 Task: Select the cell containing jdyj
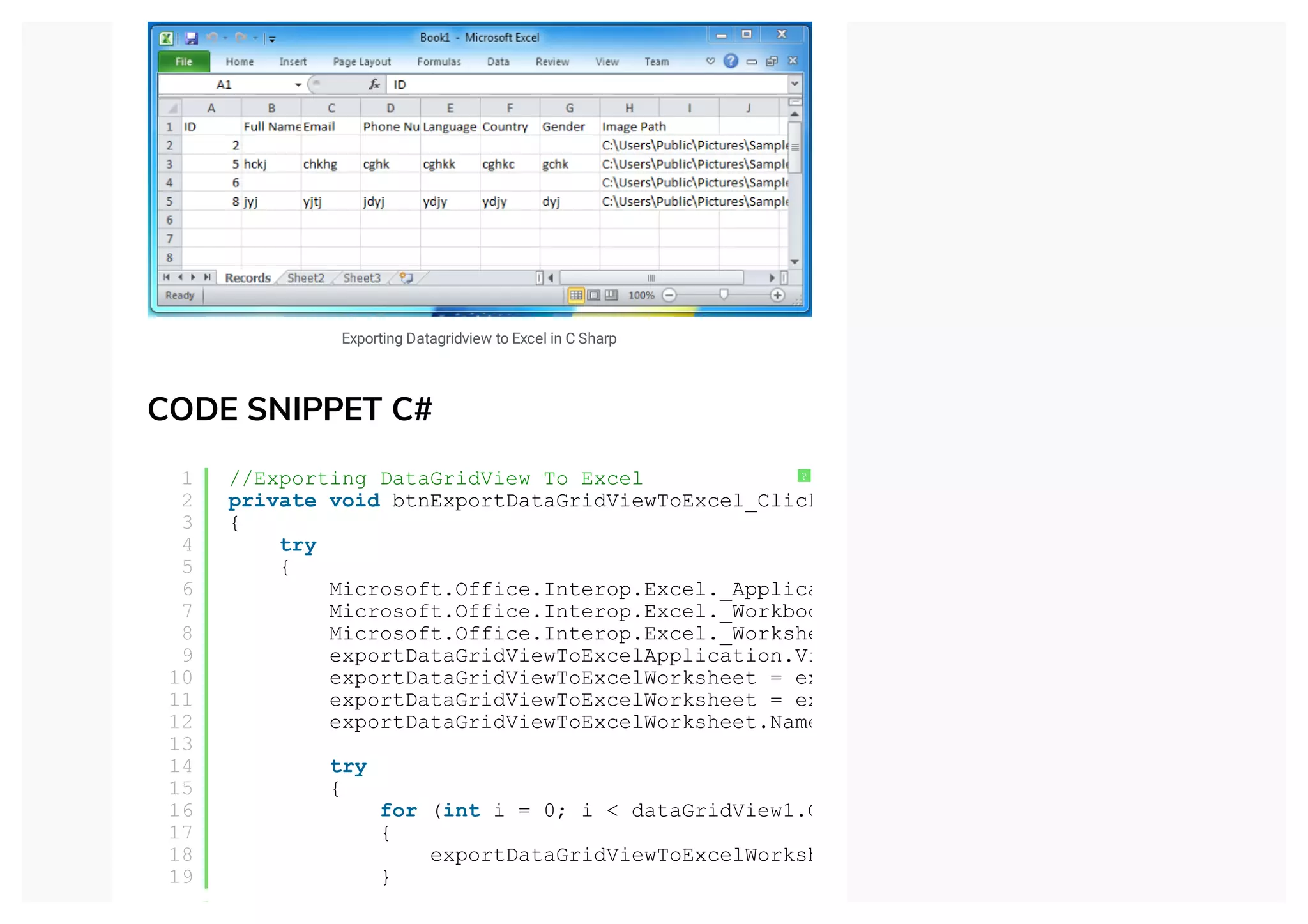pyautogui.click(x=390, y=202)
